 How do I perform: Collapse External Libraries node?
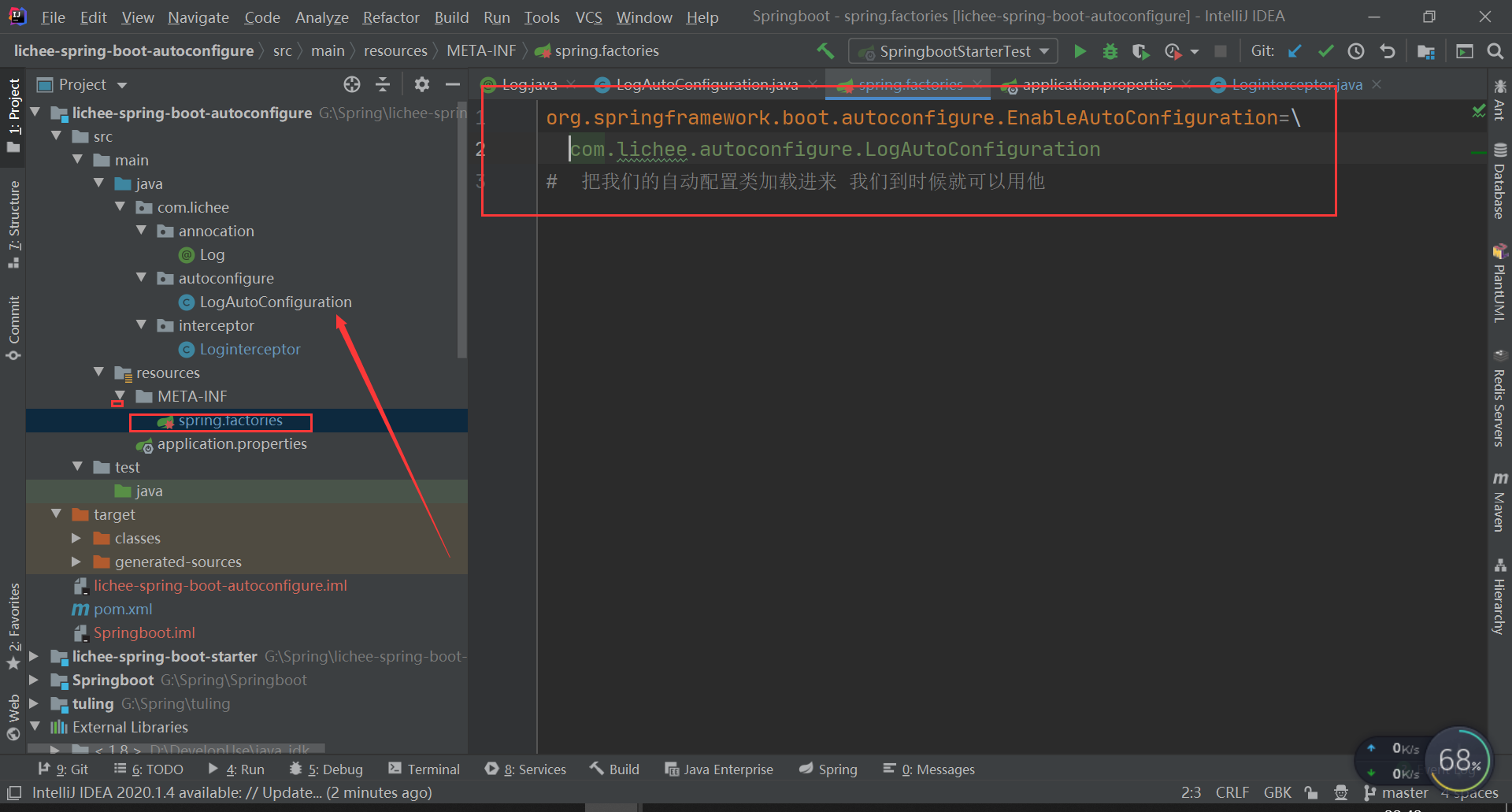[35, 727]
